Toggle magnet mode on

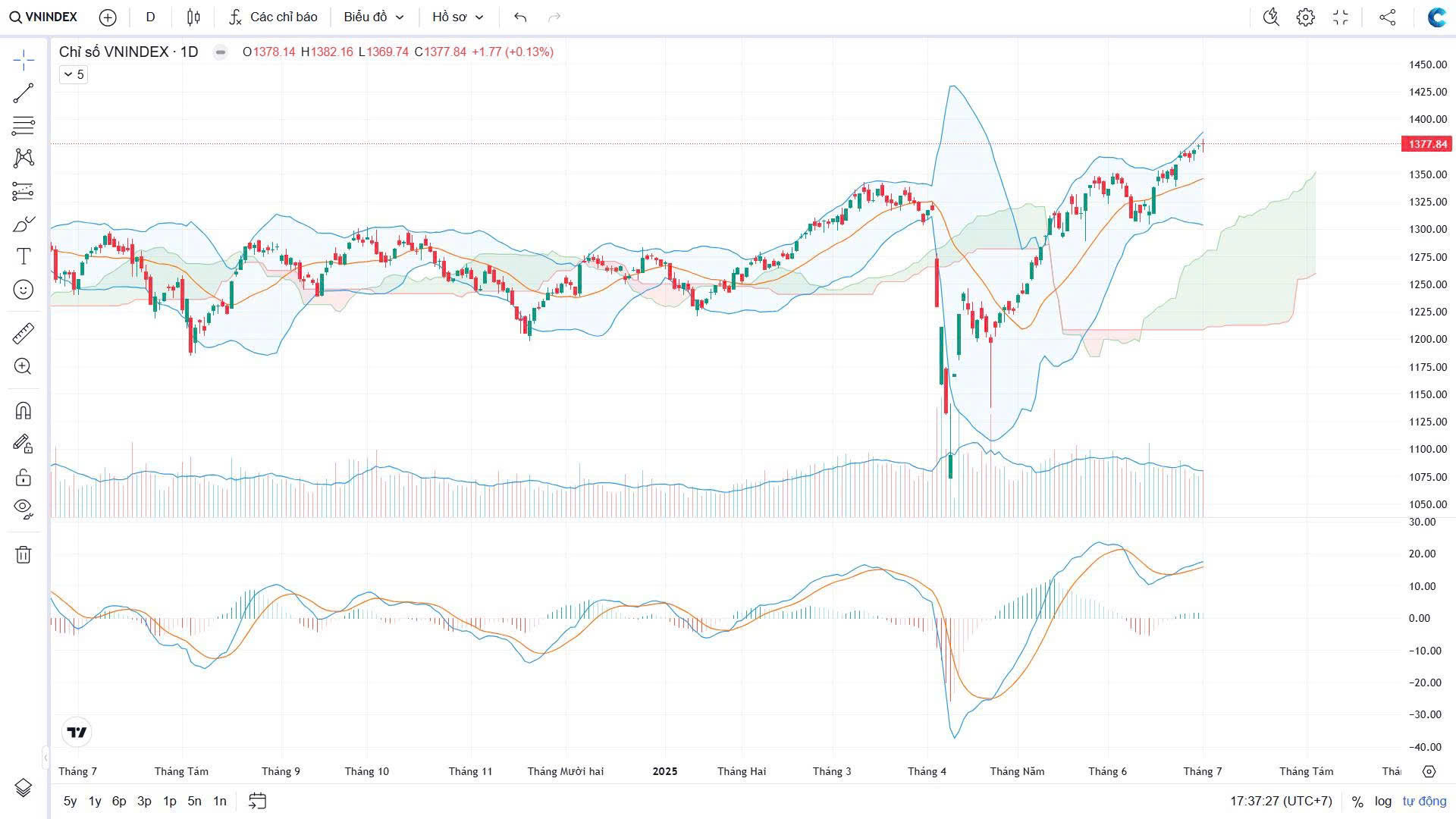(x=24, y=411)
